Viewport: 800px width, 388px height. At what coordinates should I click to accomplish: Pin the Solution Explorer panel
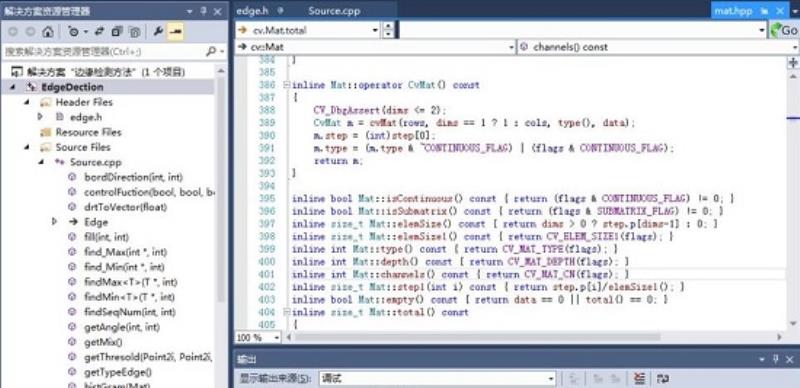click(204, 11)
